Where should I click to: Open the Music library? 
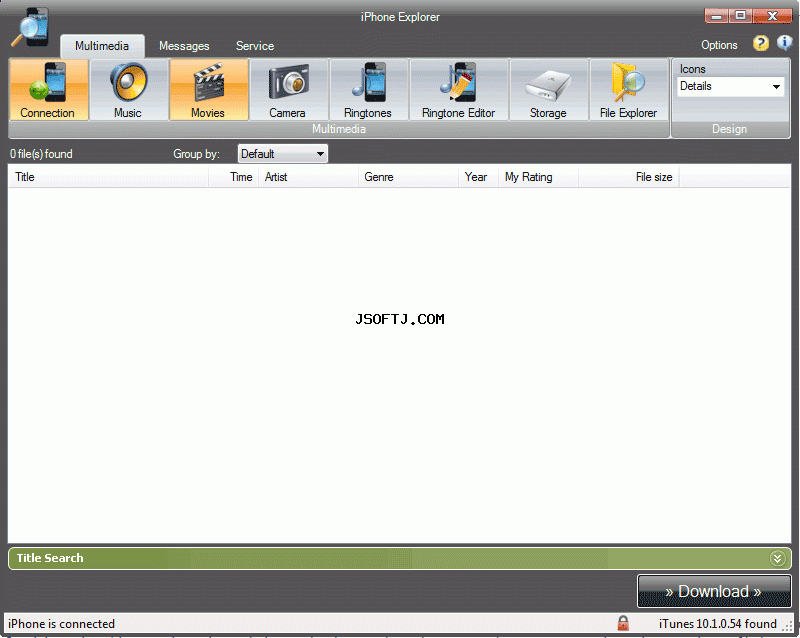[x=129, y=90]
